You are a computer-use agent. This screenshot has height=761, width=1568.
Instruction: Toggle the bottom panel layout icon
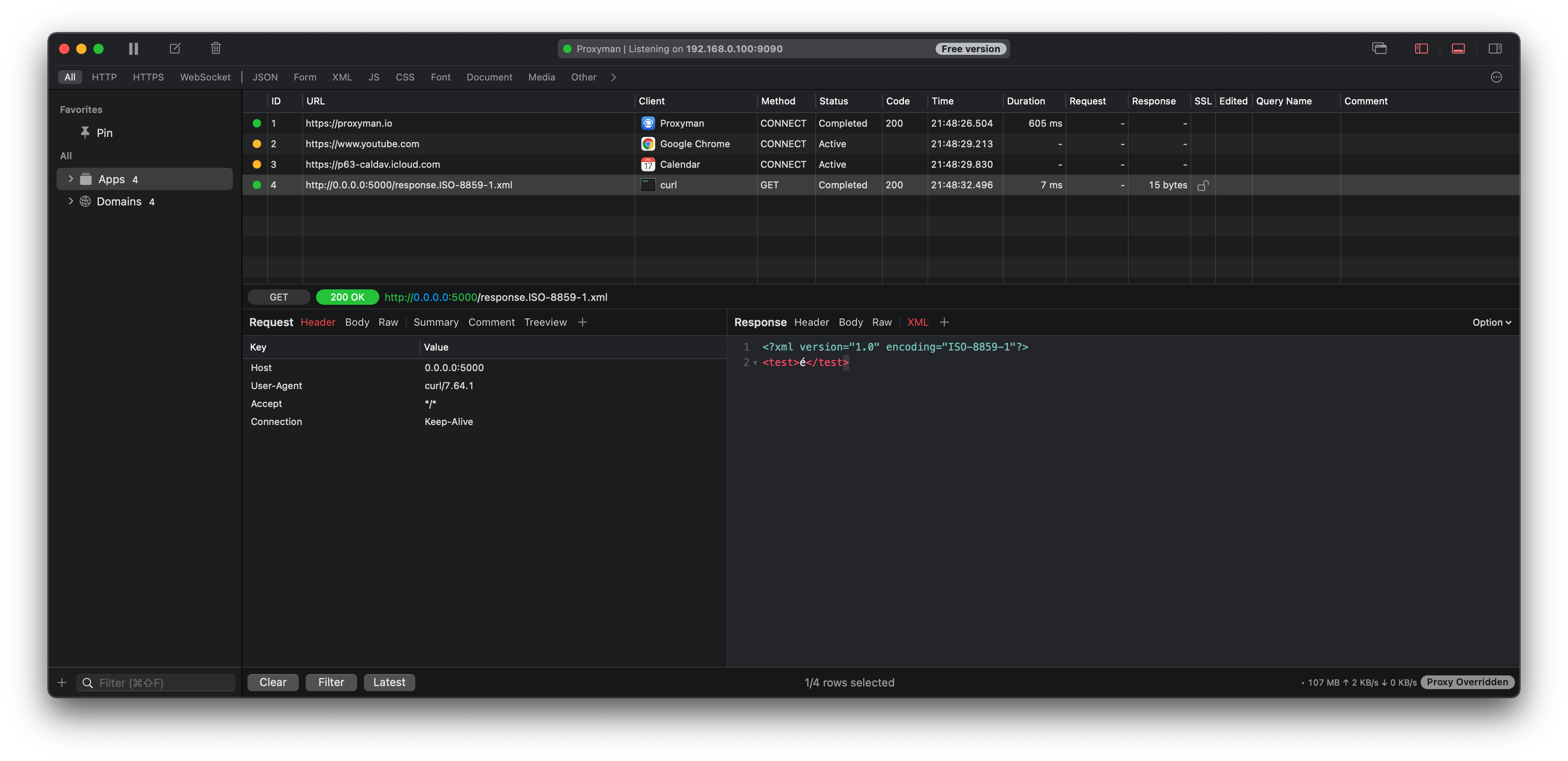tap(1458, 48)
